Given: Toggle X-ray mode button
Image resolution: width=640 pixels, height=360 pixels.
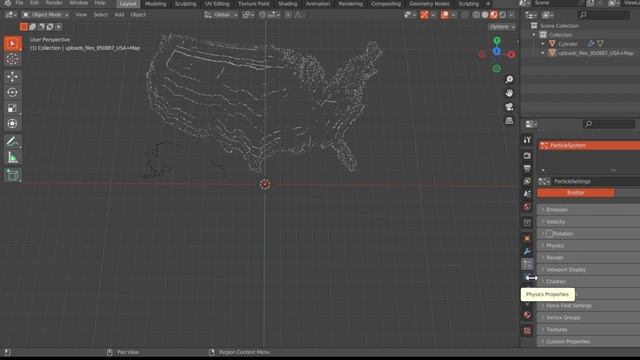Looking at the screenshot, I should pos(464,15).
